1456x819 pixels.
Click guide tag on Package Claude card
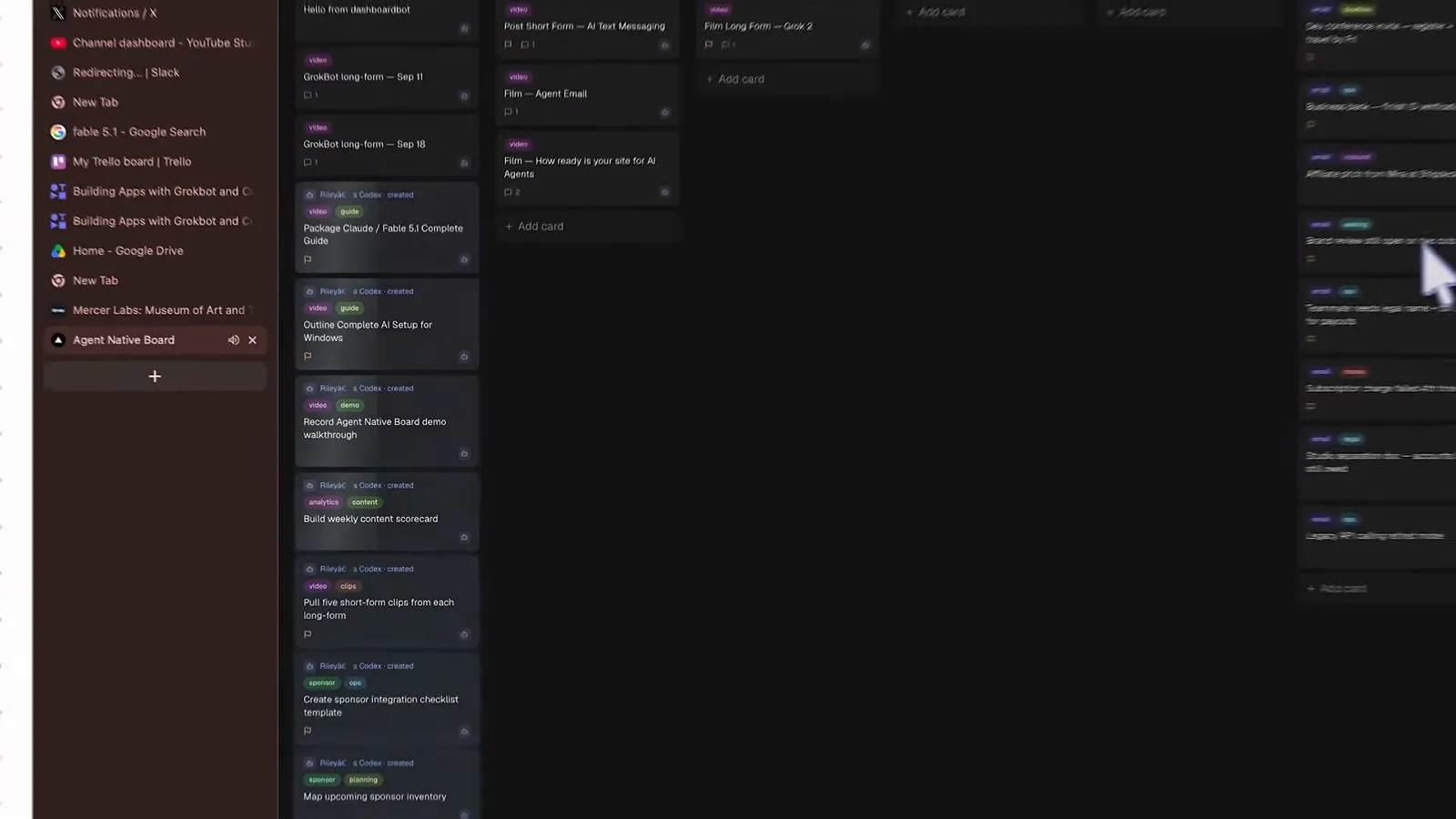(349, 211)
